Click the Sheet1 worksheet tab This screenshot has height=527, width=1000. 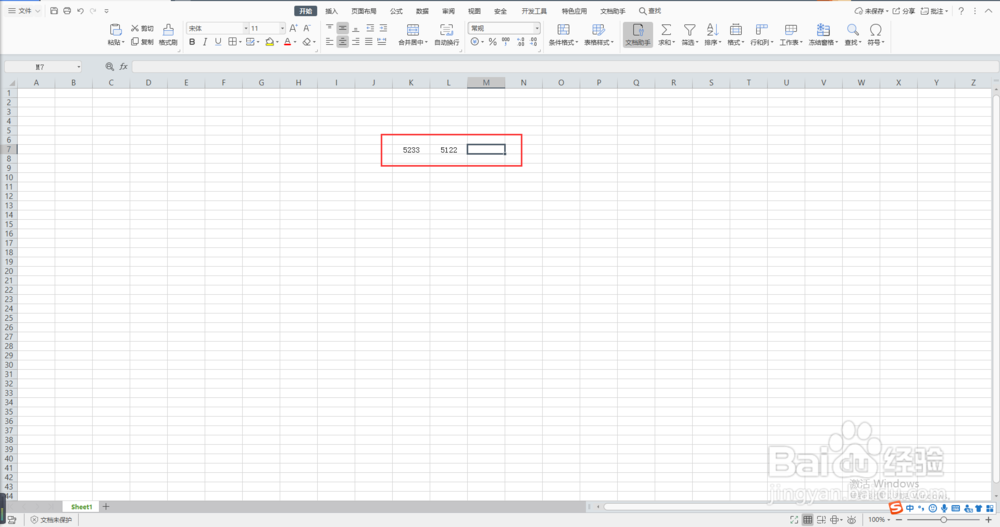pos(82,507)
